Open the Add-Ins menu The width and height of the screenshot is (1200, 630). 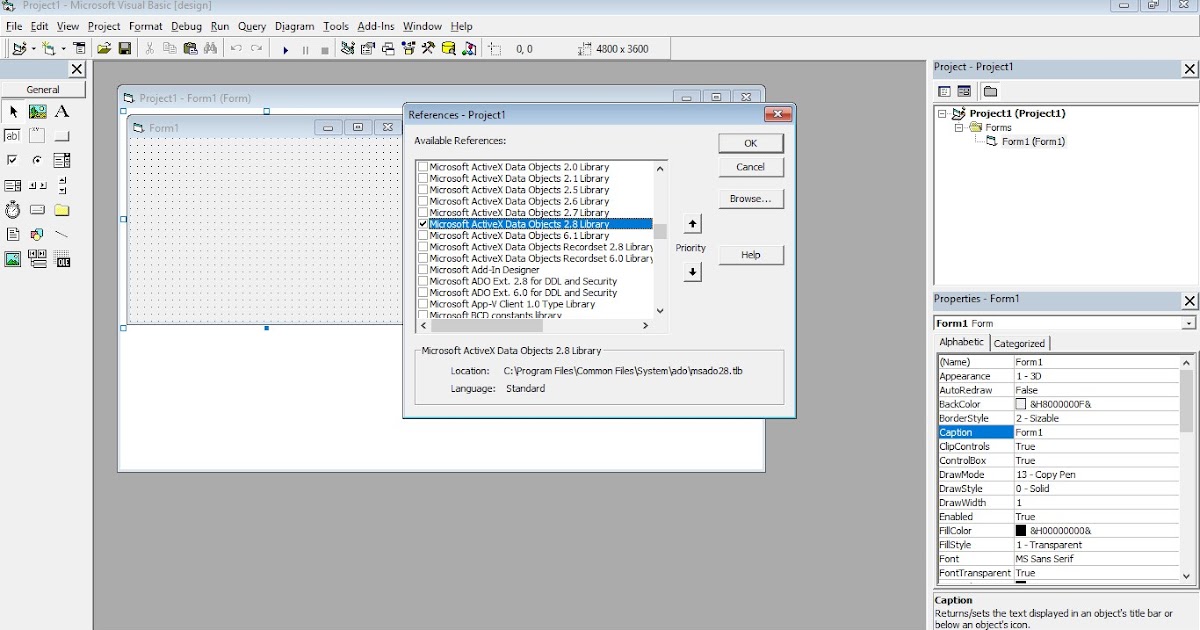point(375,26)
